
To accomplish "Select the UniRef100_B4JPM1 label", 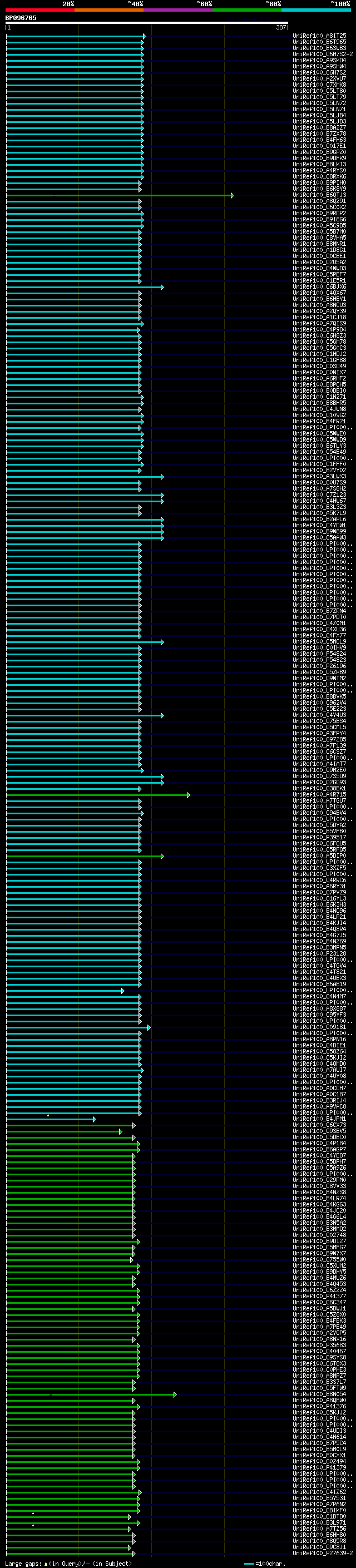I will coord(319,1119).
